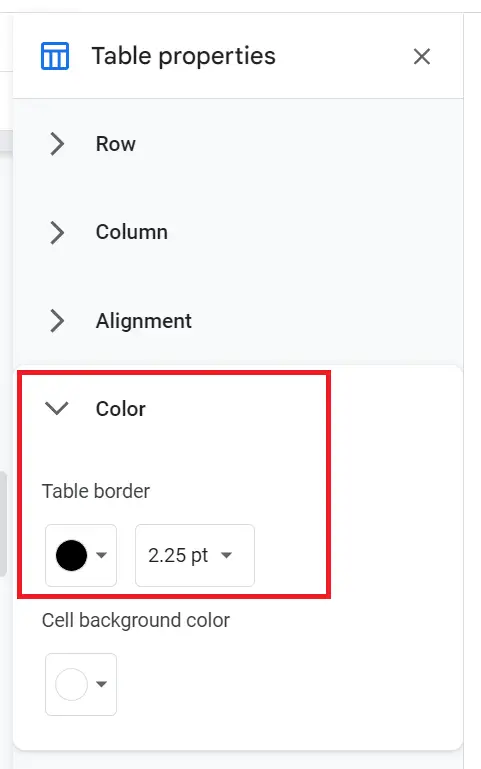Viewport: 481px width, 769px height.
Task: Click the Table properties panel icon
Action: [55, 56]
